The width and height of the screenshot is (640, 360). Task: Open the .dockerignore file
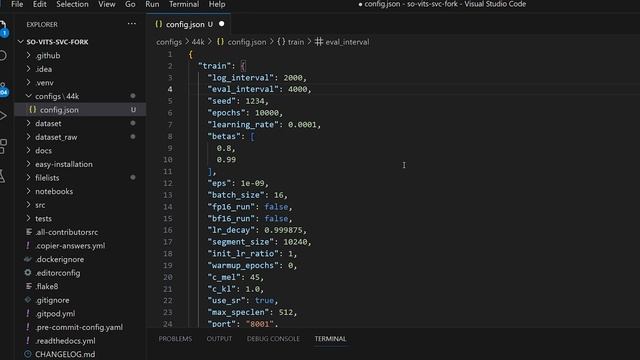point(60,259)
